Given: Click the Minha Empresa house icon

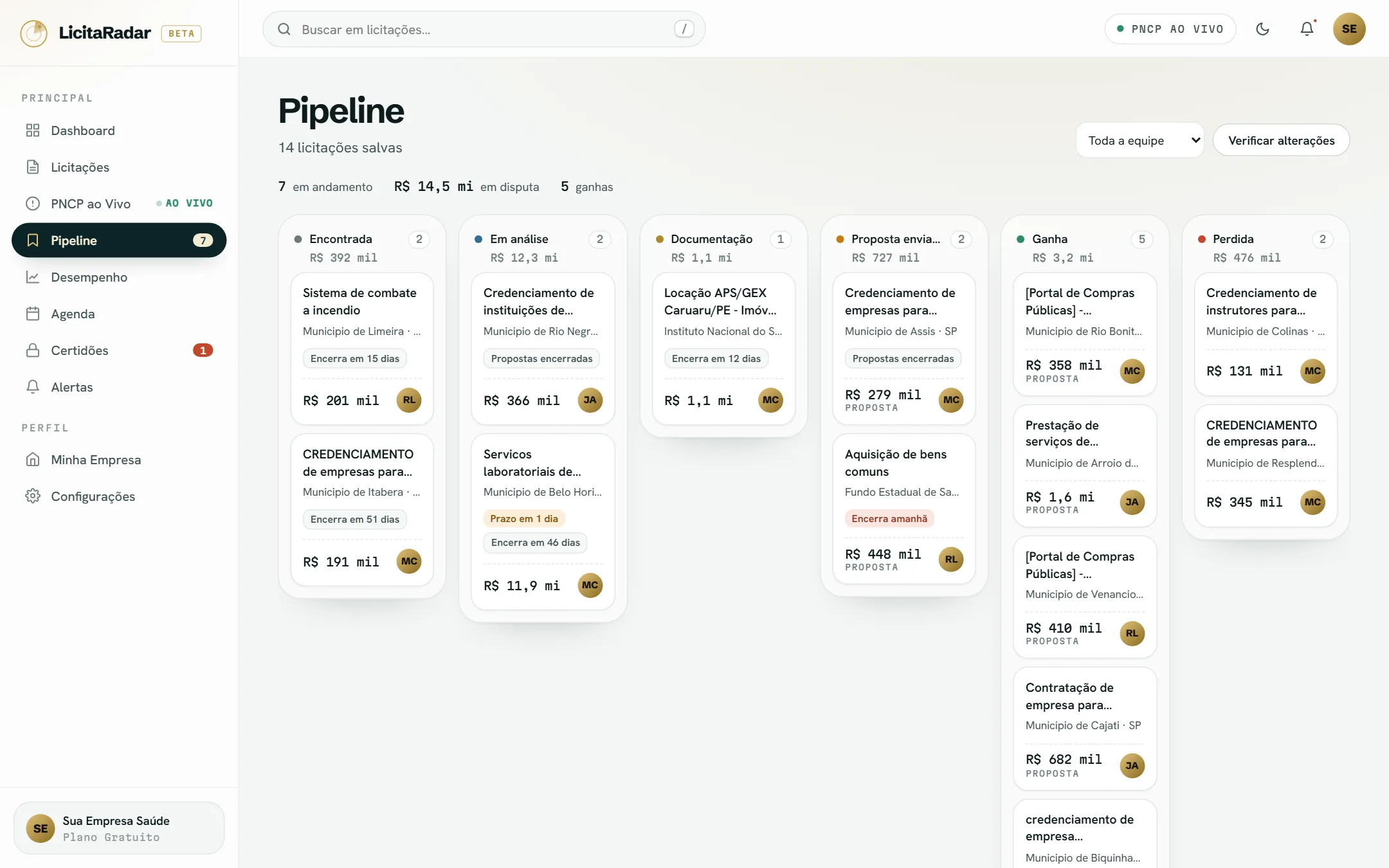Looking at the screenshot, I should [33, 460].
